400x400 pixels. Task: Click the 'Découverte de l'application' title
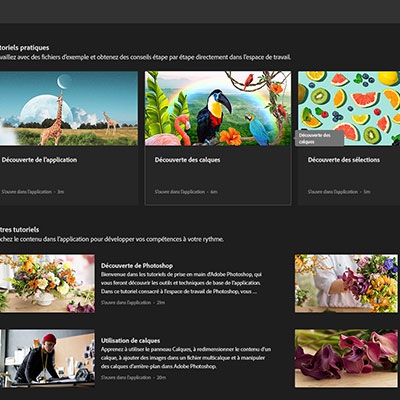pyautogui.click(x=39, y=160)
